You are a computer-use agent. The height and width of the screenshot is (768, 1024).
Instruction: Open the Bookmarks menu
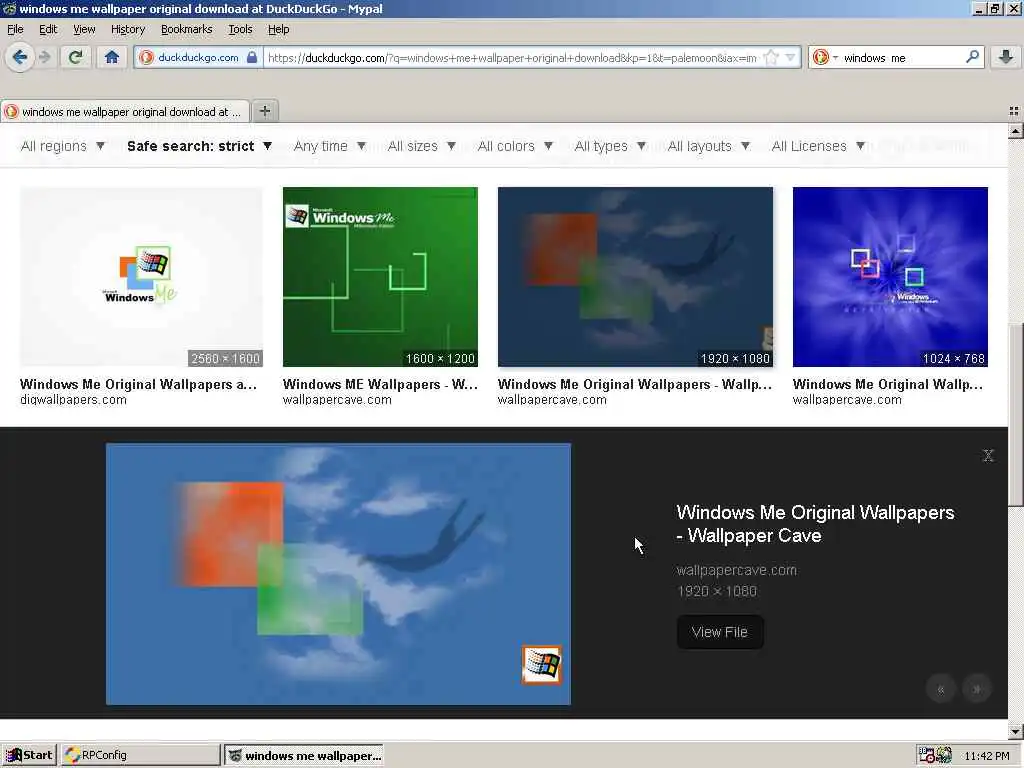point(187,29)
